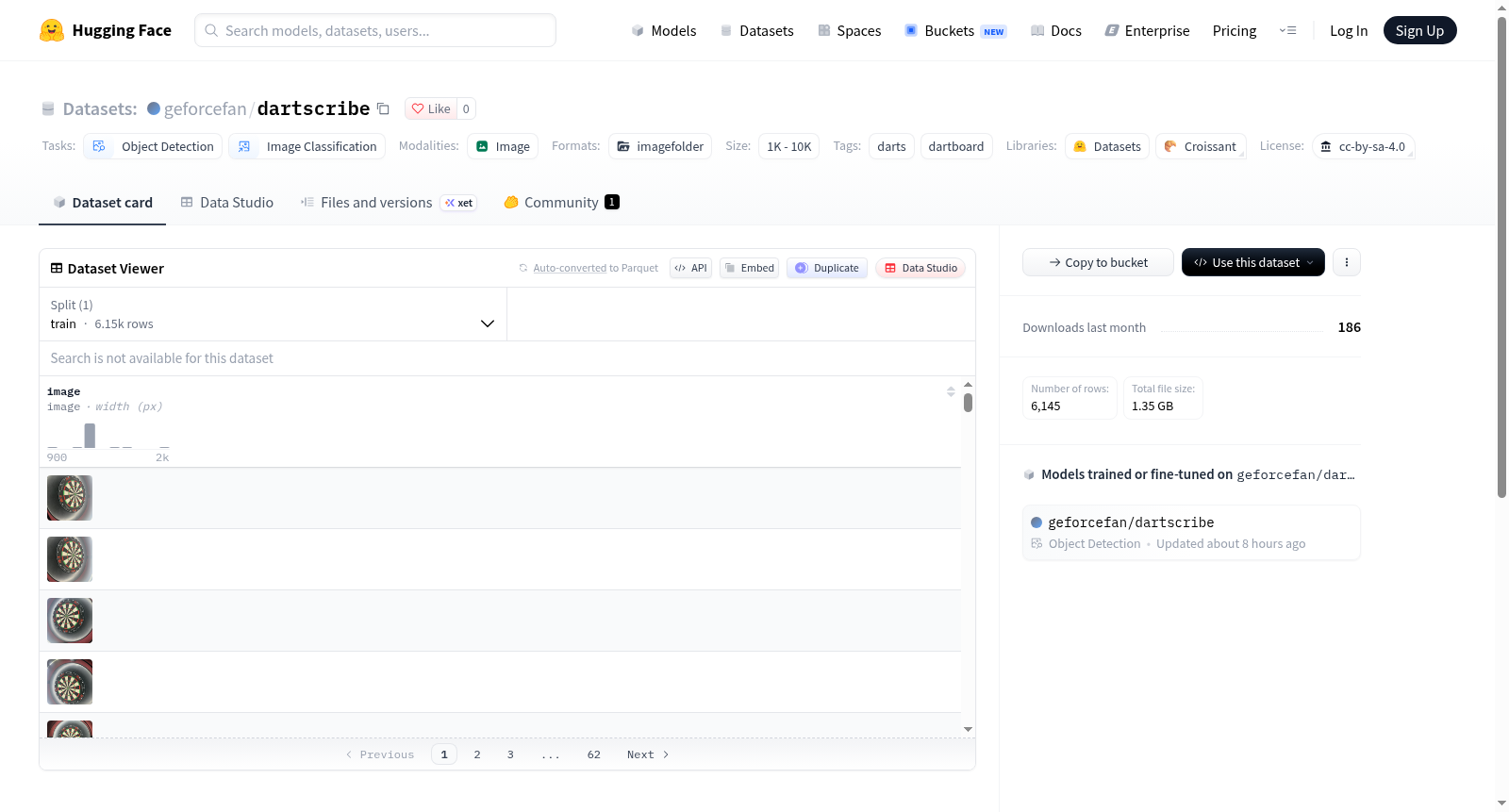
Task: Copy dataset name with the copy icon
Action: point(383,108)
